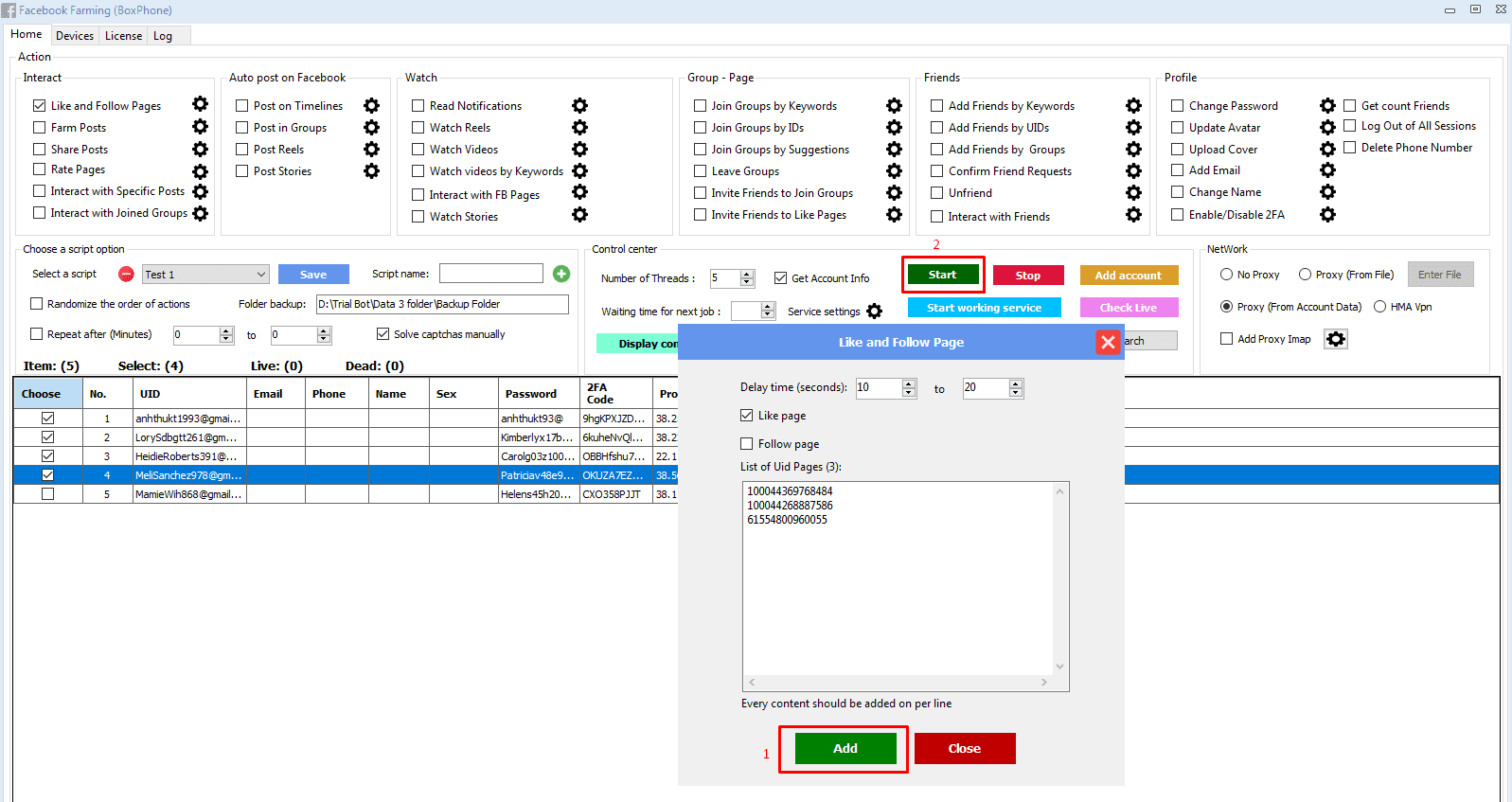Open Confirm Friend Requests settings gear

[x=1133, y=170]
